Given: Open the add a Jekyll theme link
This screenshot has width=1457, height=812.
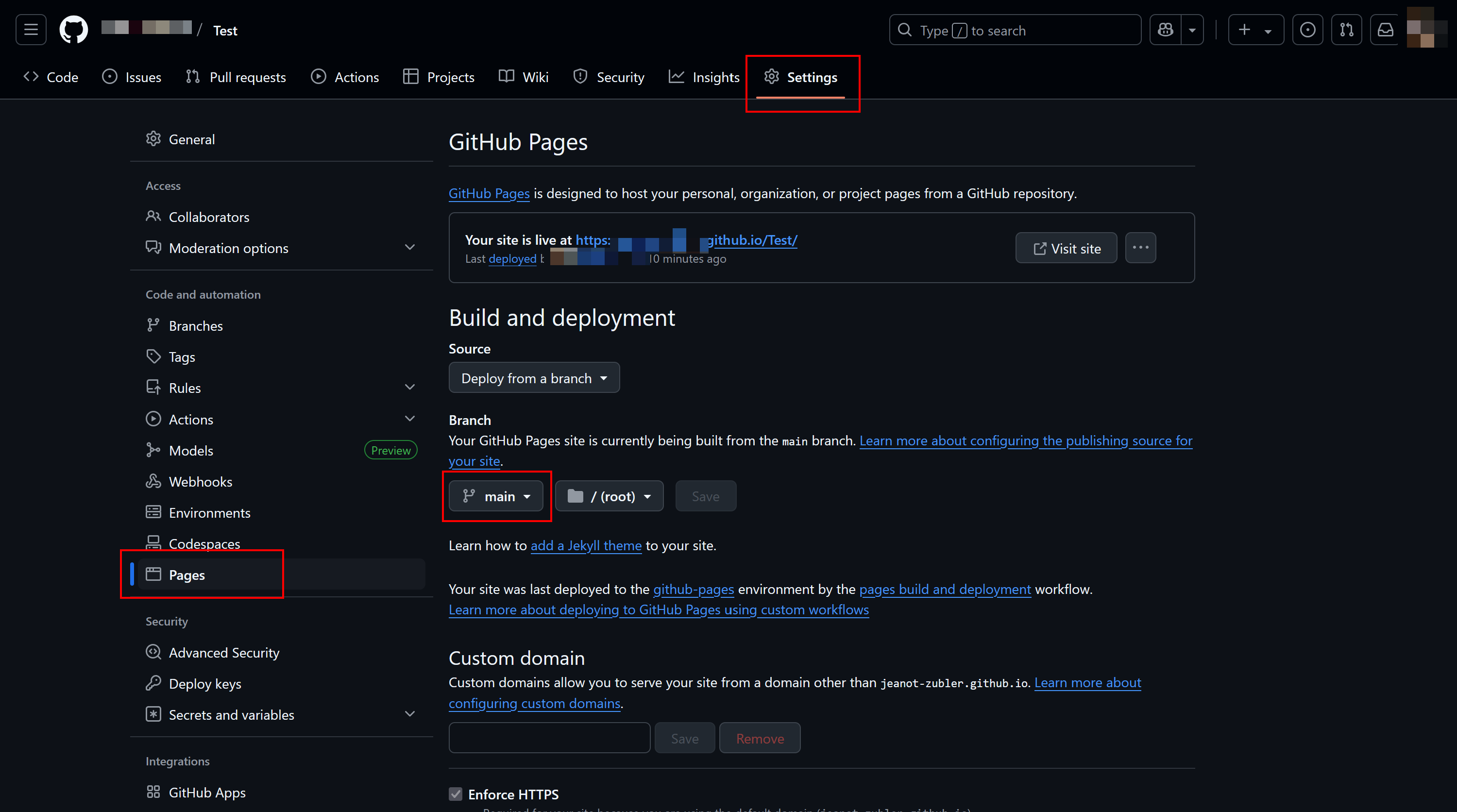Looking at the screenshot, I should tap(585, 545).
